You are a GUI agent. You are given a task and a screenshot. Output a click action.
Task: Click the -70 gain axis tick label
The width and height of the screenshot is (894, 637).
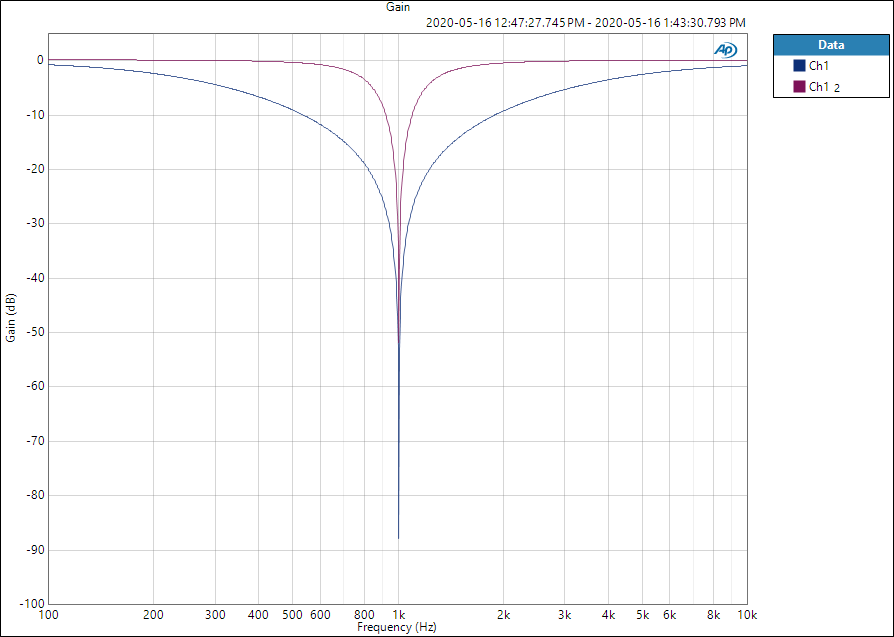[35, 441]
